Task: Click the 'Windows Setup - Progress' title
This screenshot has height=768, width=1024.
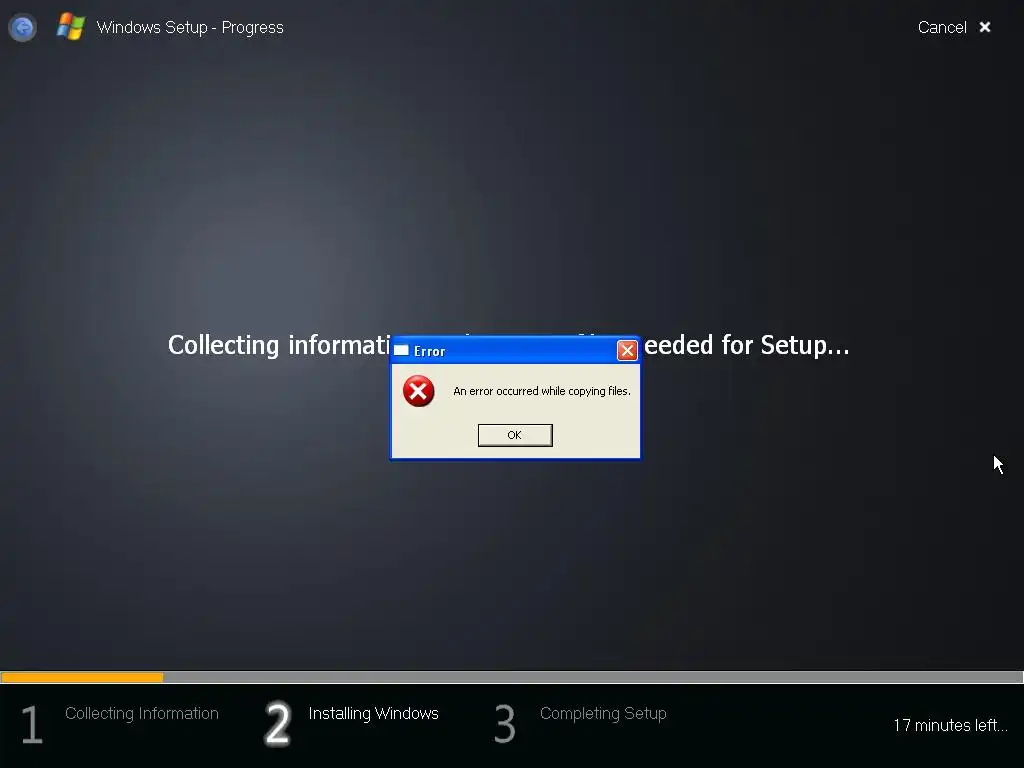Action: pyautogui.click(x=190, y=27)
